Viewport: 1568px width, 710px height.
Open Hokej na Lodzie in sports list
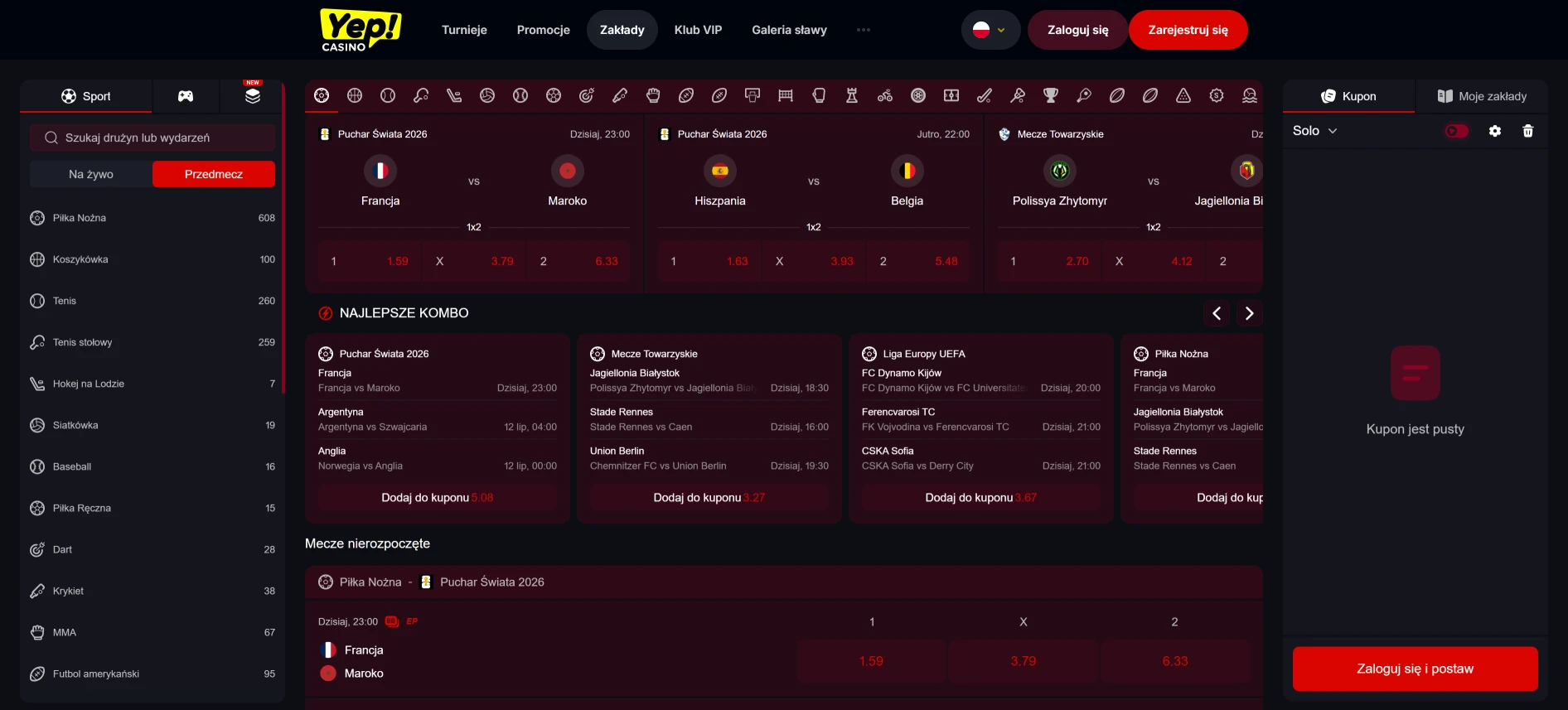click(x=152, y=384)
